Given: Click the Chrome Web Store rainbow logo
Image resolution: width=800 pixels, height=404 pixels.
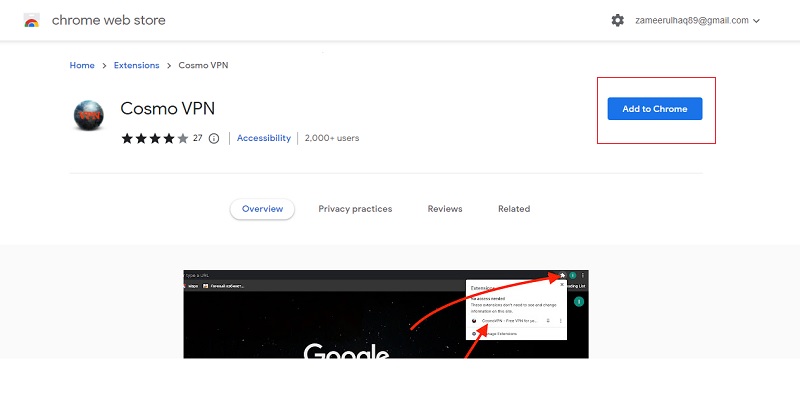Looking at the screenshot, I should (32, 20).
